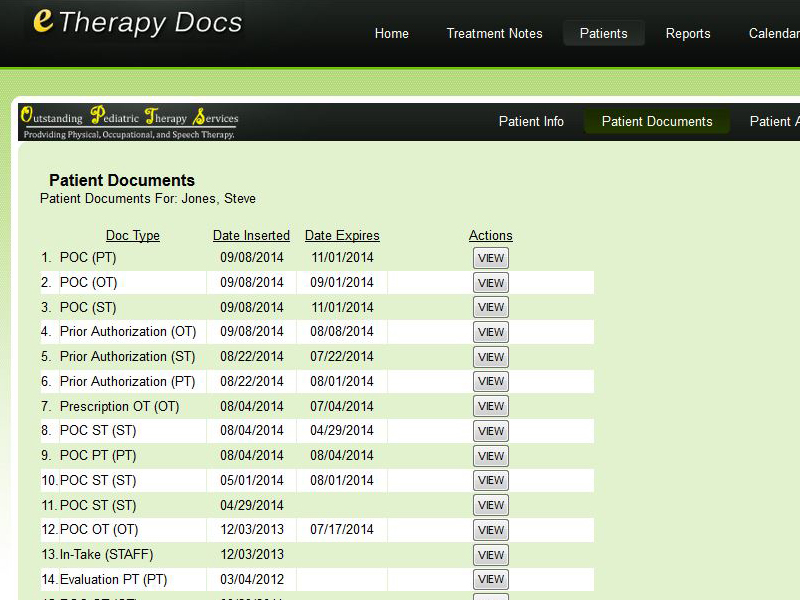
Task: View the Evaluation PT (PT) document
Action: tap(490, 579)
